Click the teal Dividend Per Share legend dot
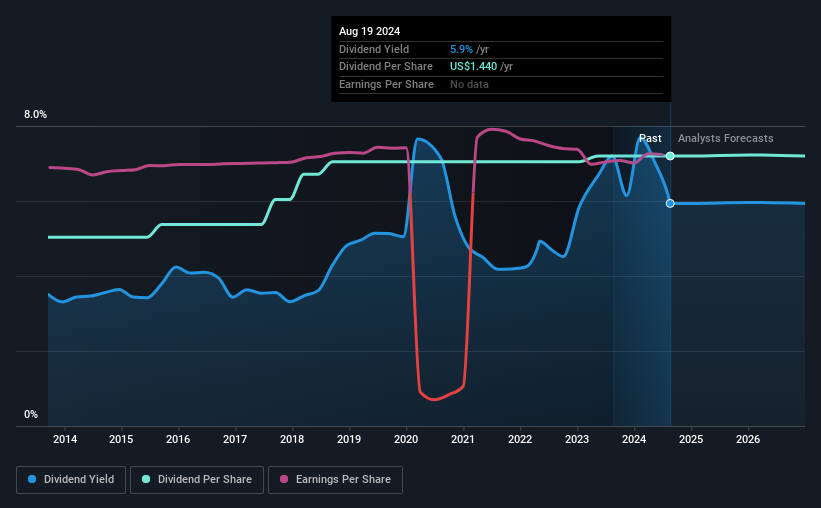This screenshot has width=821, height=508. click(x=146, y=479)
